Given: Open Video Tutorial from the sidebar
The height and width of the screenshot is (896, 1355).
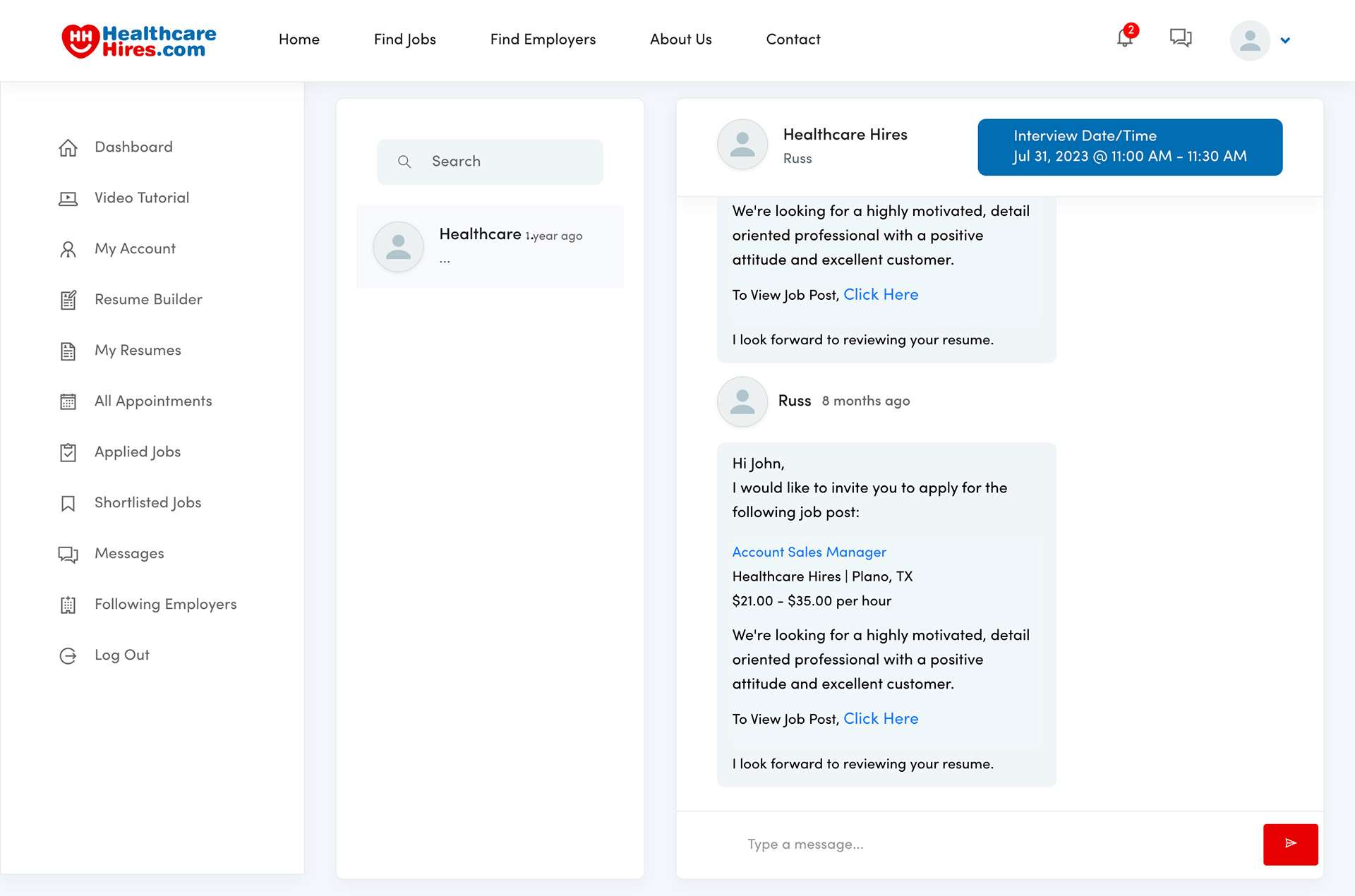Looking at the screenshot, I should point(142,198).
